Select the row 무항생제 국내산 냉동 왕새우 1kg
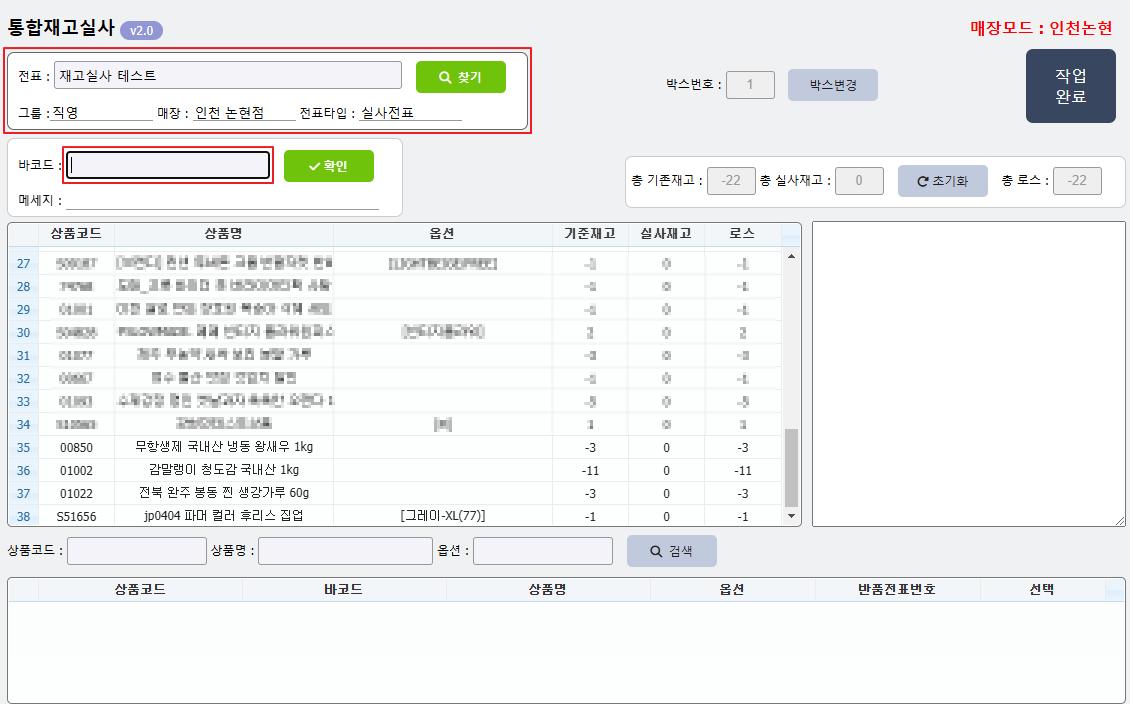The height and width of the screenshot is (723, 1130). click(230, 447)
